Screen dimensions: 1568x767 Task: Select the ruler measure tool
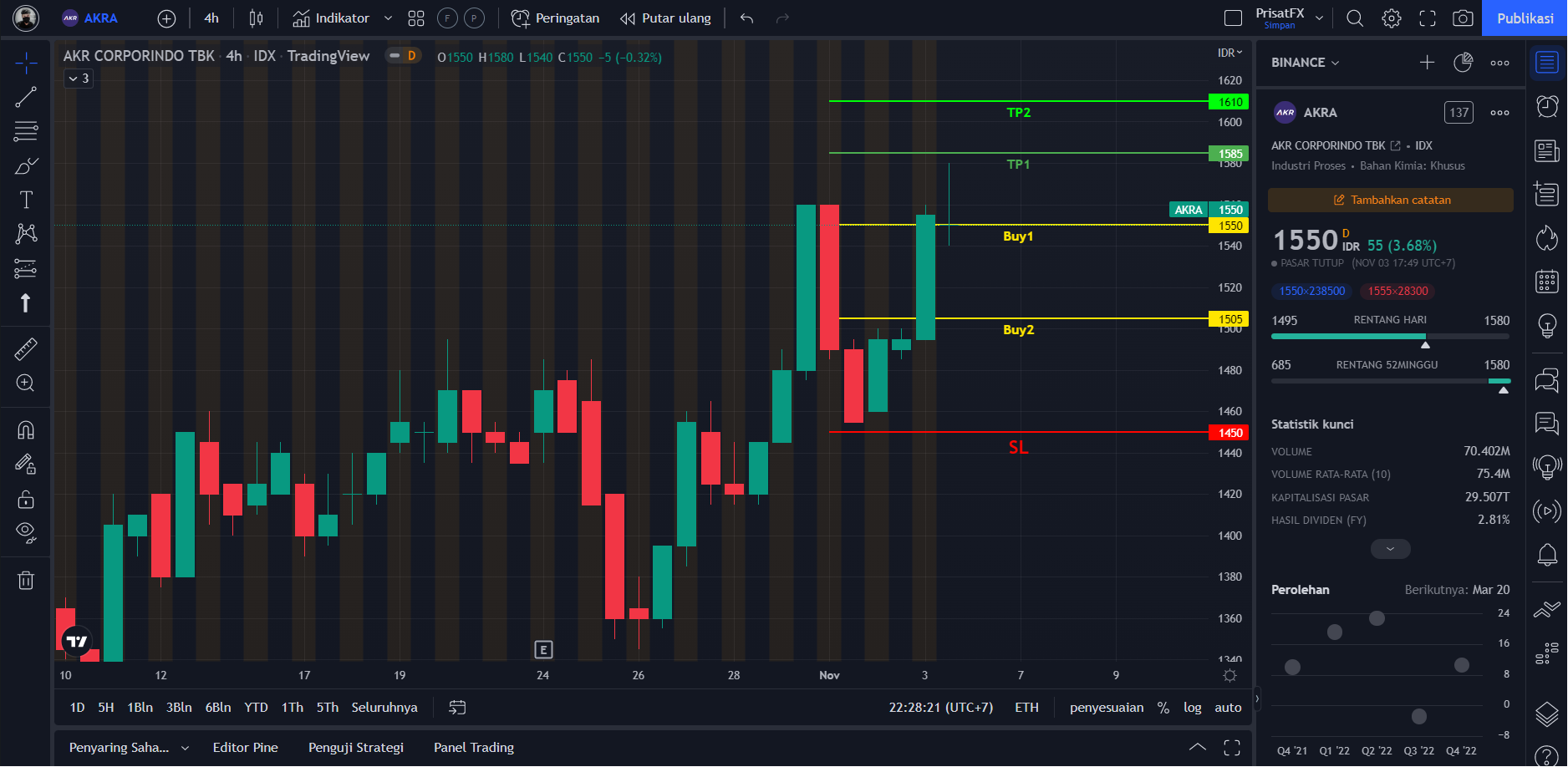(26, 348)
